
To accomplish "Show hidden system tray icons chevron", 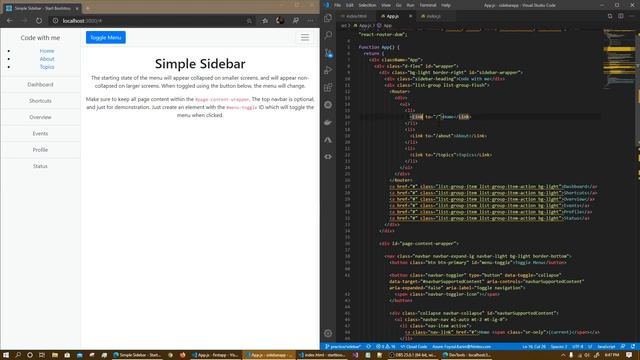I will [x=563, y=355].
